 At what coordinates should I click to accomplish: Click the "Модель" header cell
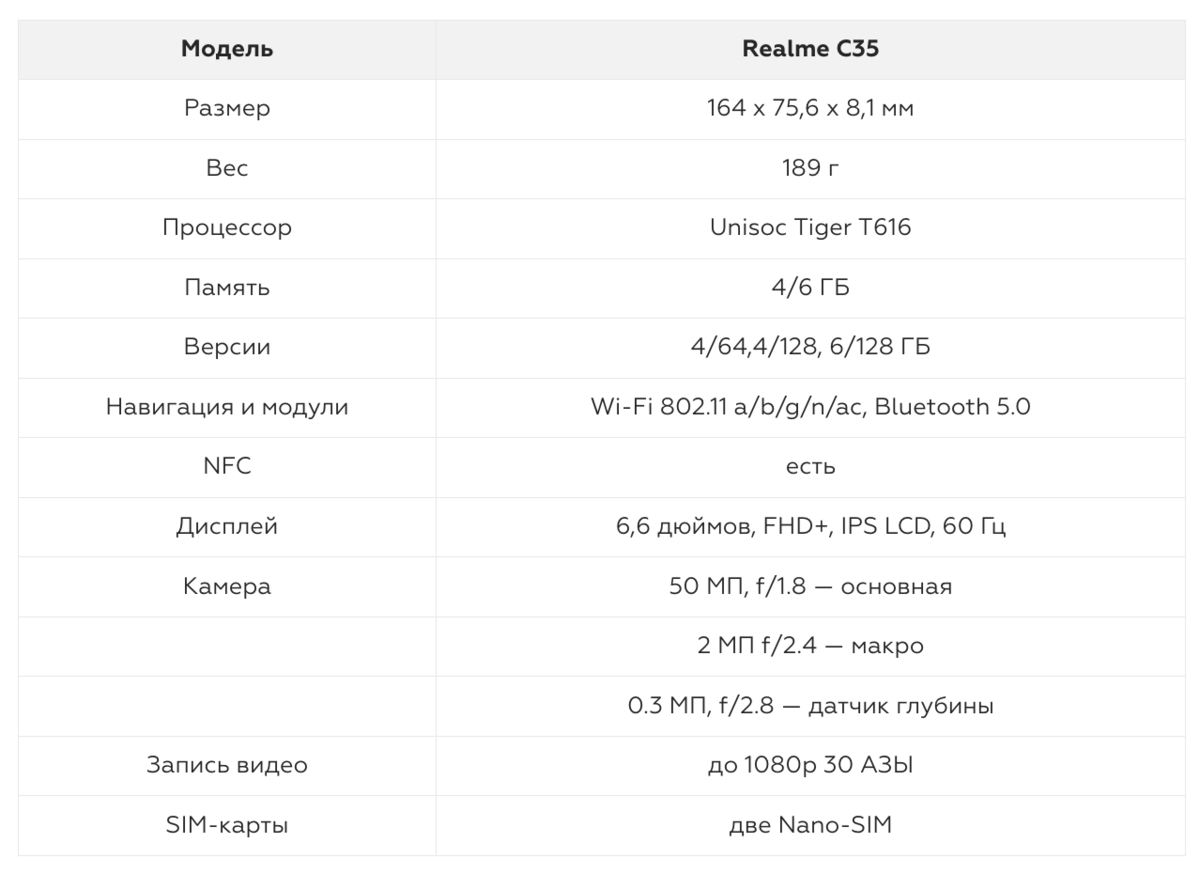click(227, 49)
